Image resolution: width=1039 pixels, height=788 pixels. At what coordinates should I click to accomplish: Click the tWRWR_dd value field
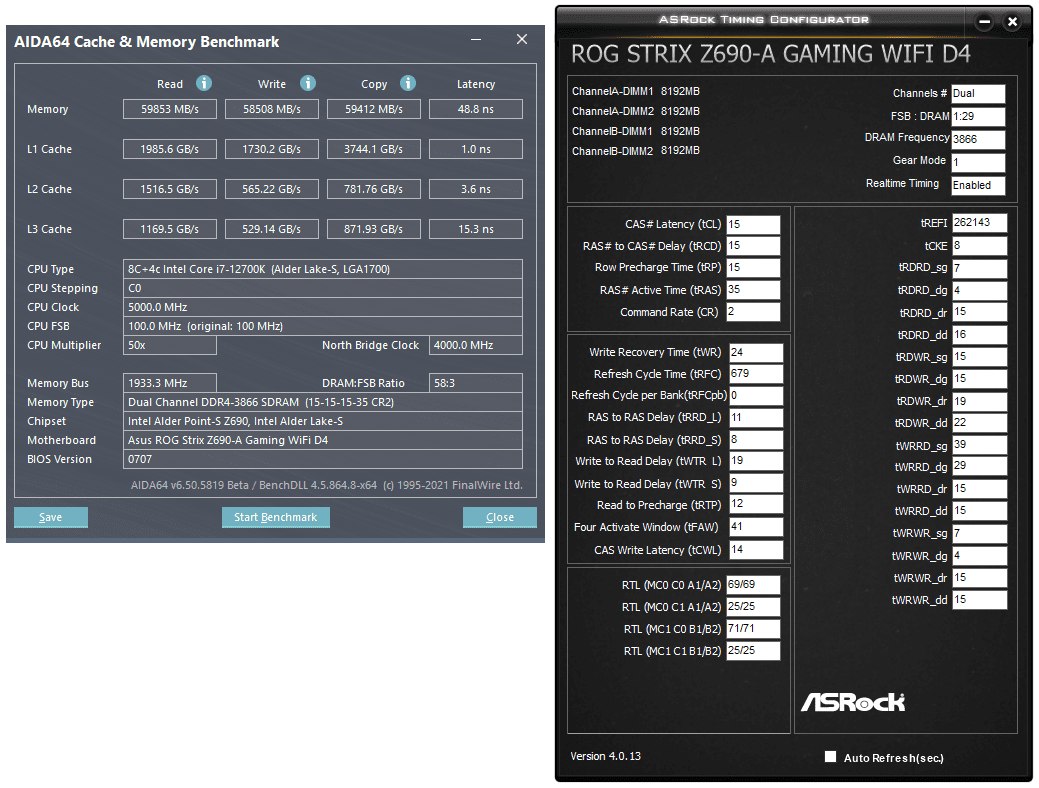(x=979, y=600)
